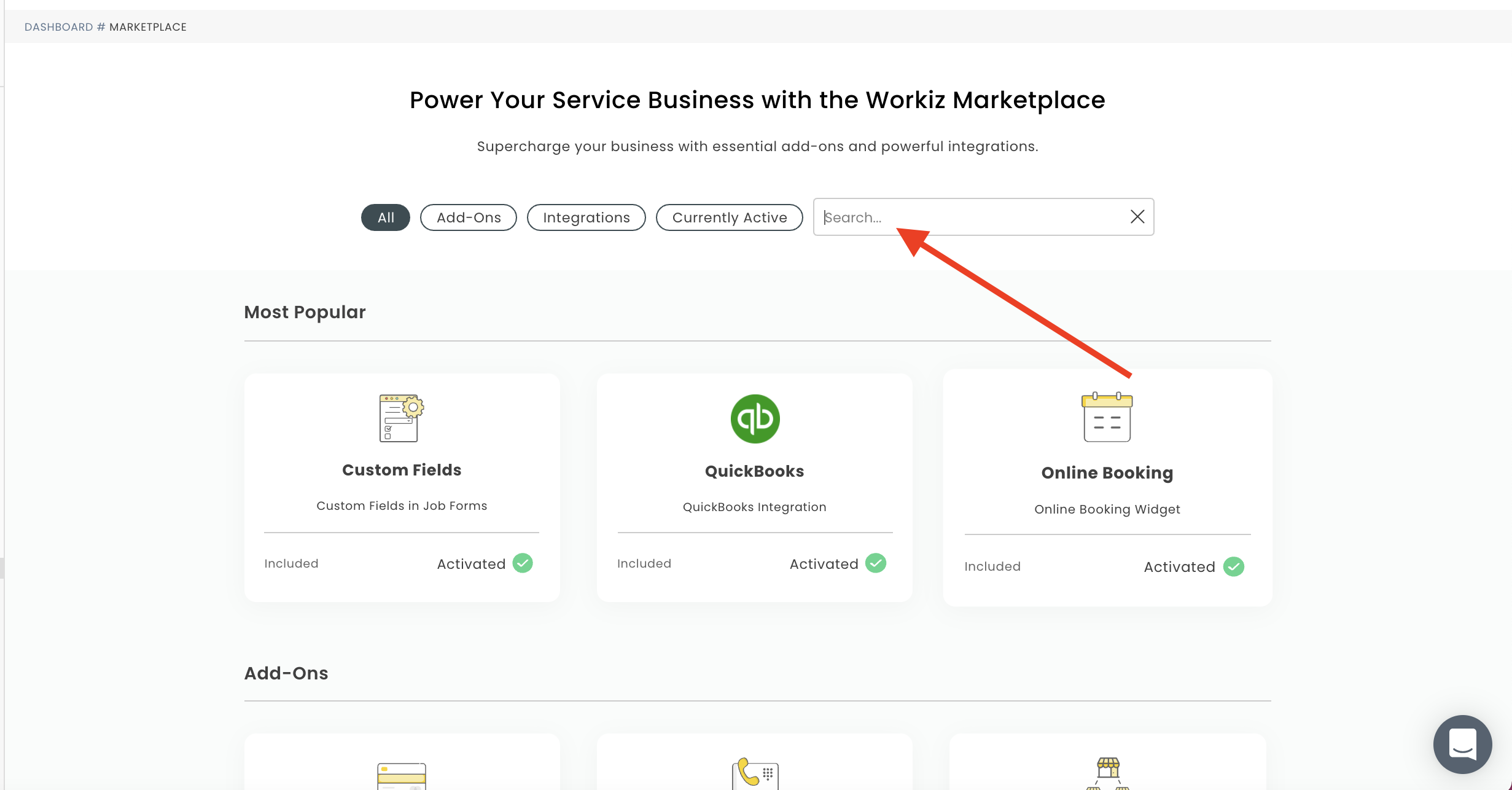The image size is (1512, 790).
Task: Open the Custom Fields card title
Action: pyautogui.click(x=402, y=470)
